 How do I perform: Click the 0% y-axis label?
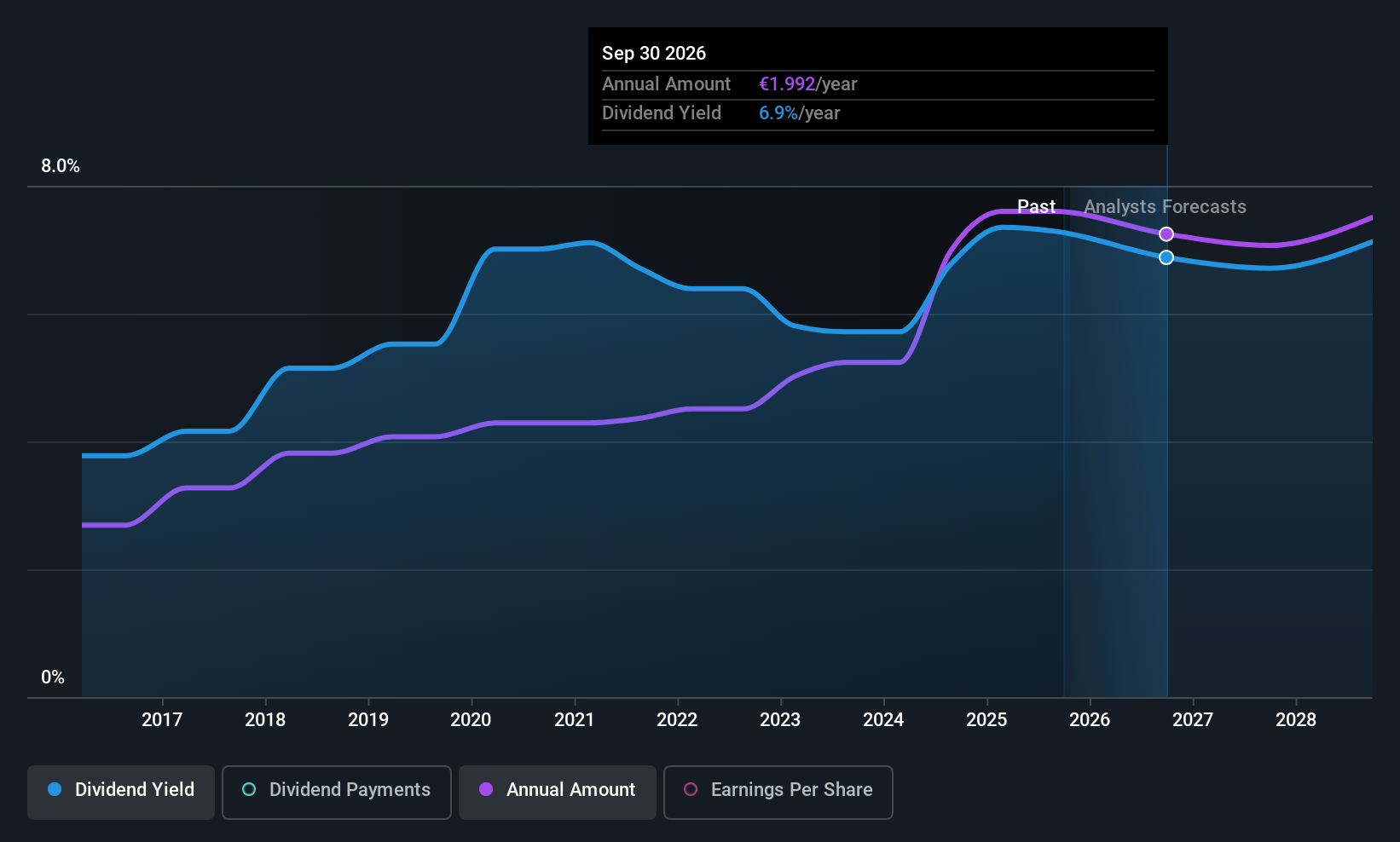[x=53, y=678]
